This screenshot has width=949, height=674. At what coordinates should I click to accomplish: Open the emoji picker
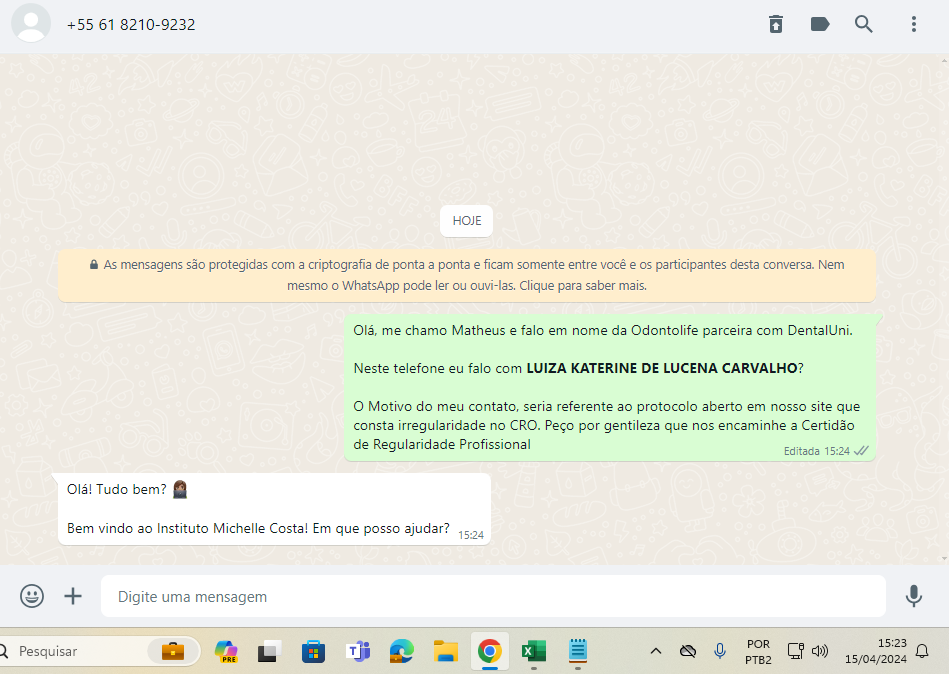coord(31,596)
